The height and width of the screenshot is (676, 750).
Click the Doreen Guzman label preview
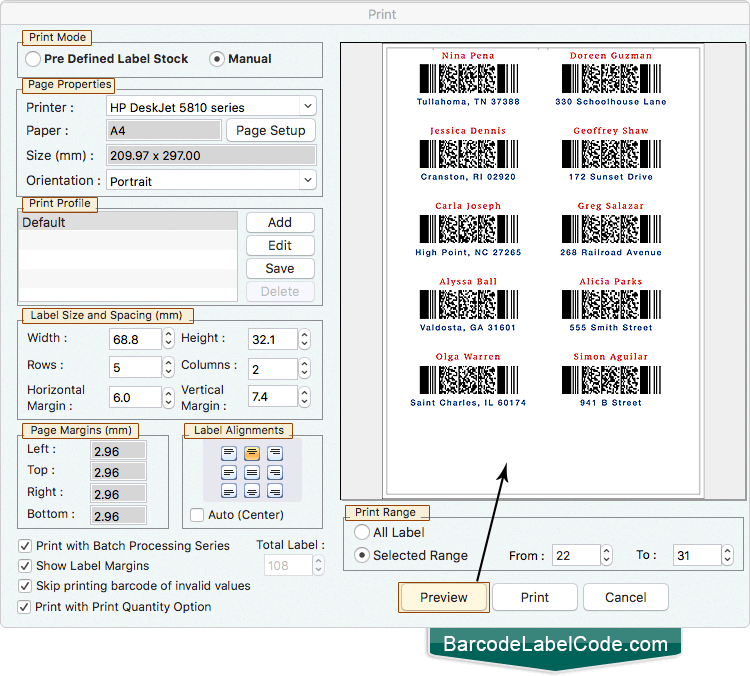pos(611,79)
